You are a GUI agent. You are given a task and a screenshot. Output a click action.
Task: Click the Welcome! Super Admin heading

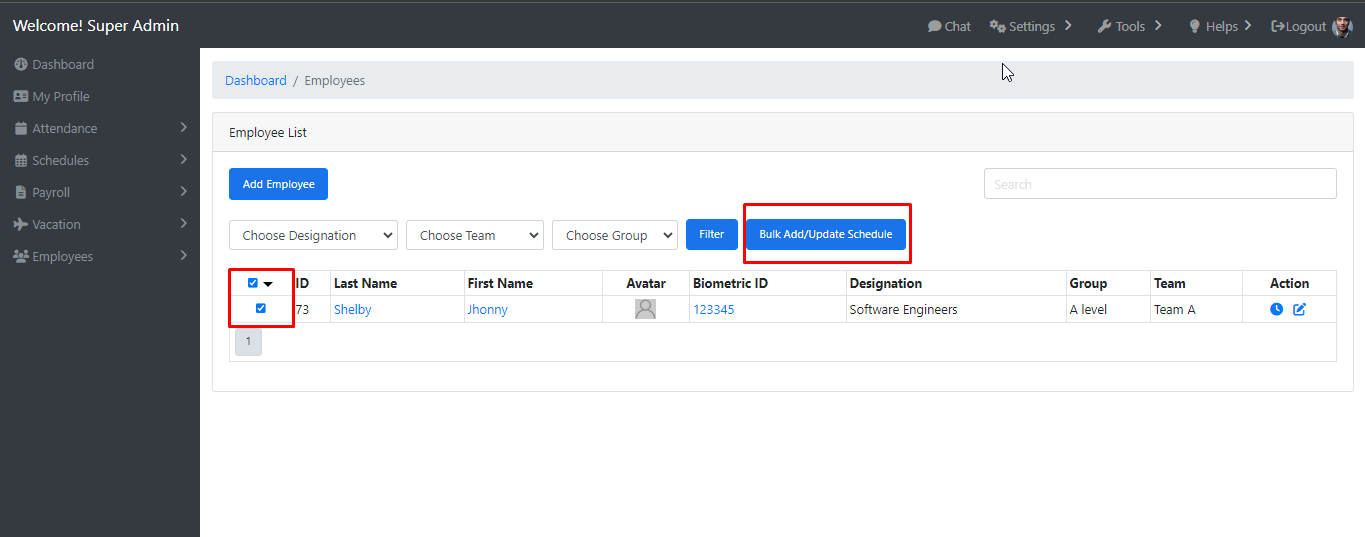click(96, 25)
